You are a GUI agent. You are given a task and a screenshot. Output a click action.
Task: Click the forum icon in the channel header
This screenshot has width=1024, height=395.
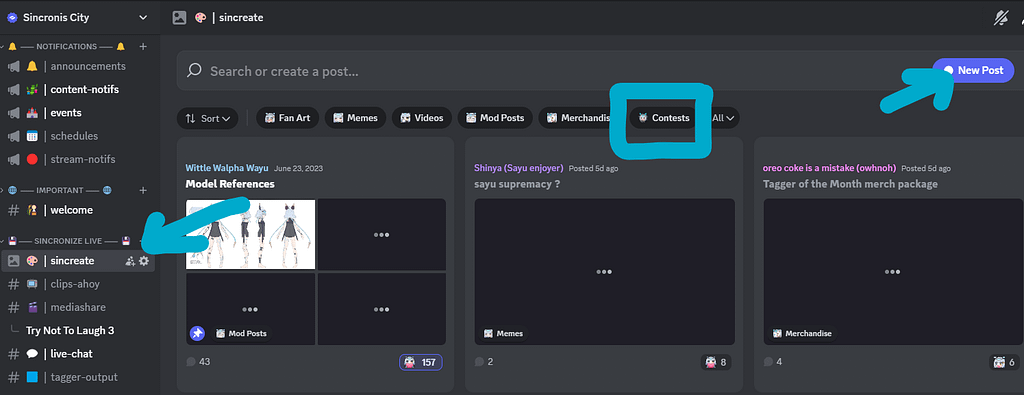pos(179,18)
